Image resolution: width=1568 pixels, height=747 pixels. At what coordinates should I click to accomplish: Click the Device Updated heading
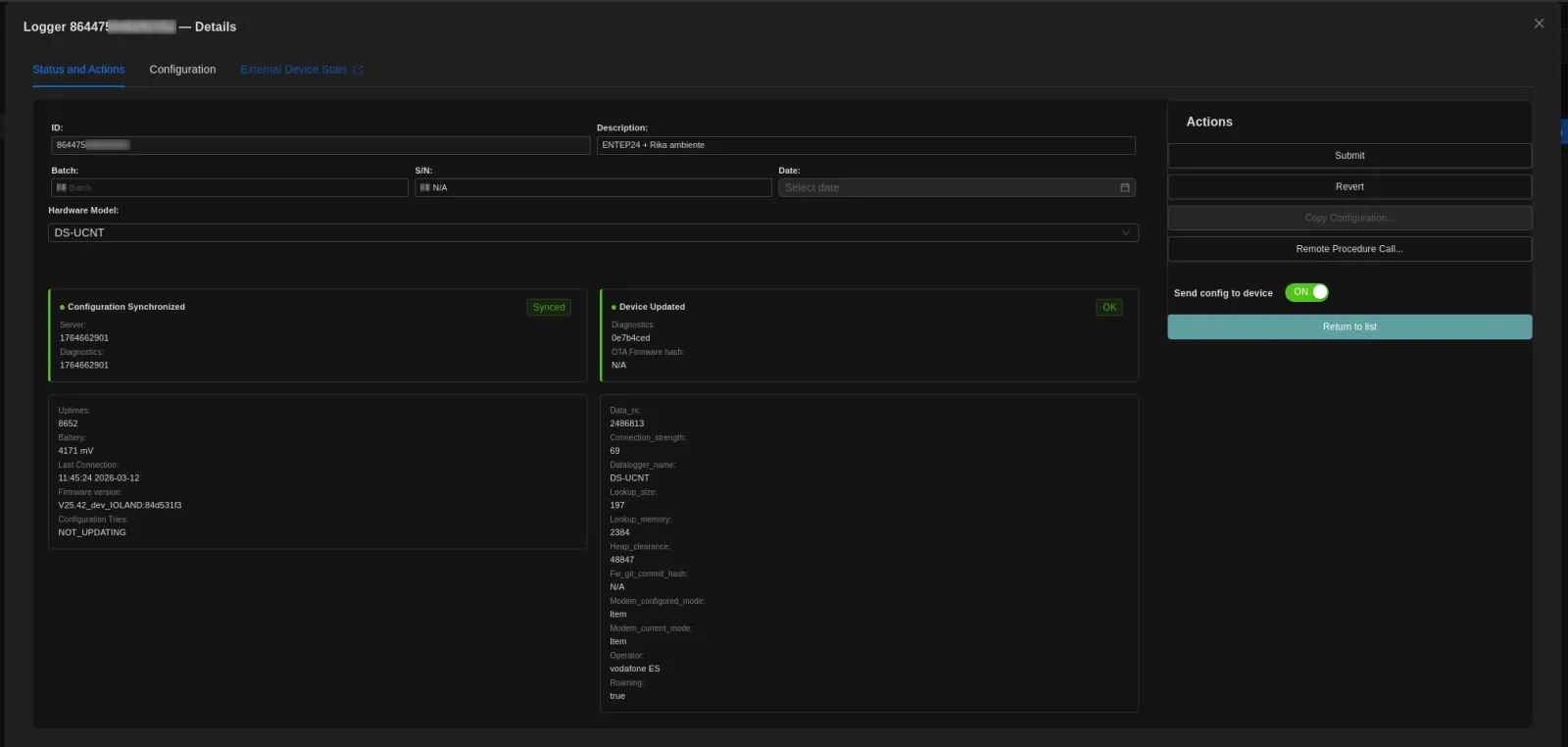(x=652, y=307)
